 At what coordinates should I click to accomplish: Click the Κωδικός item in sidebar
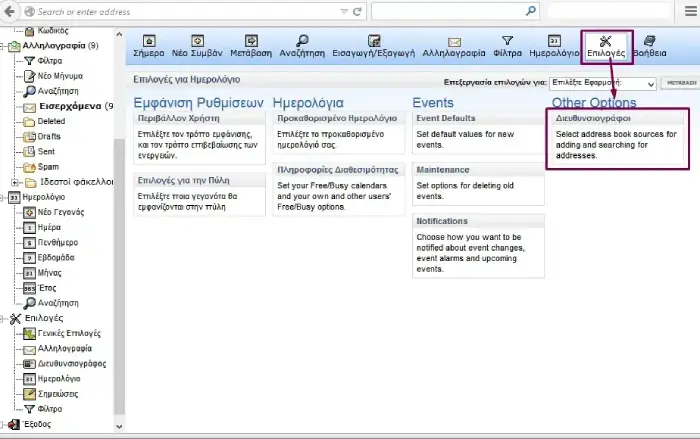53,31
